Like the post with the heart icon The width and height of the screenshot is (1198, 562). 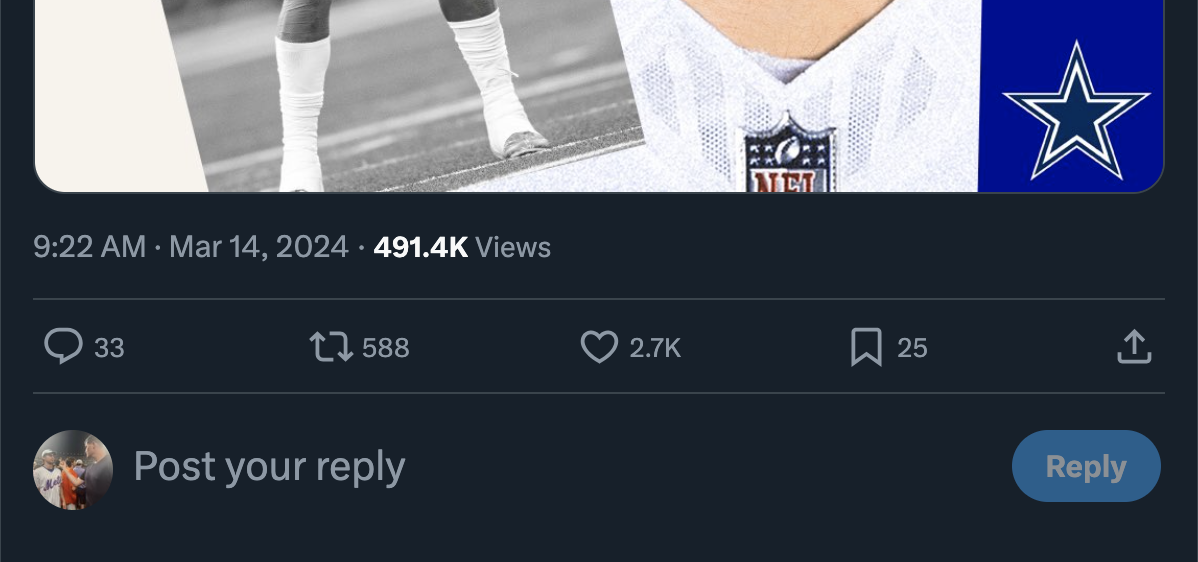599,347
